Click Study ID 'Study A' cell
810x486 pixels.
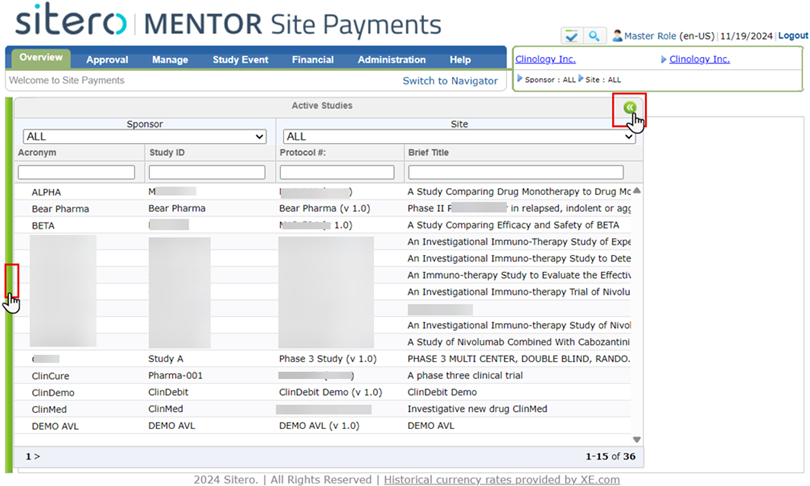coord(166,359)
